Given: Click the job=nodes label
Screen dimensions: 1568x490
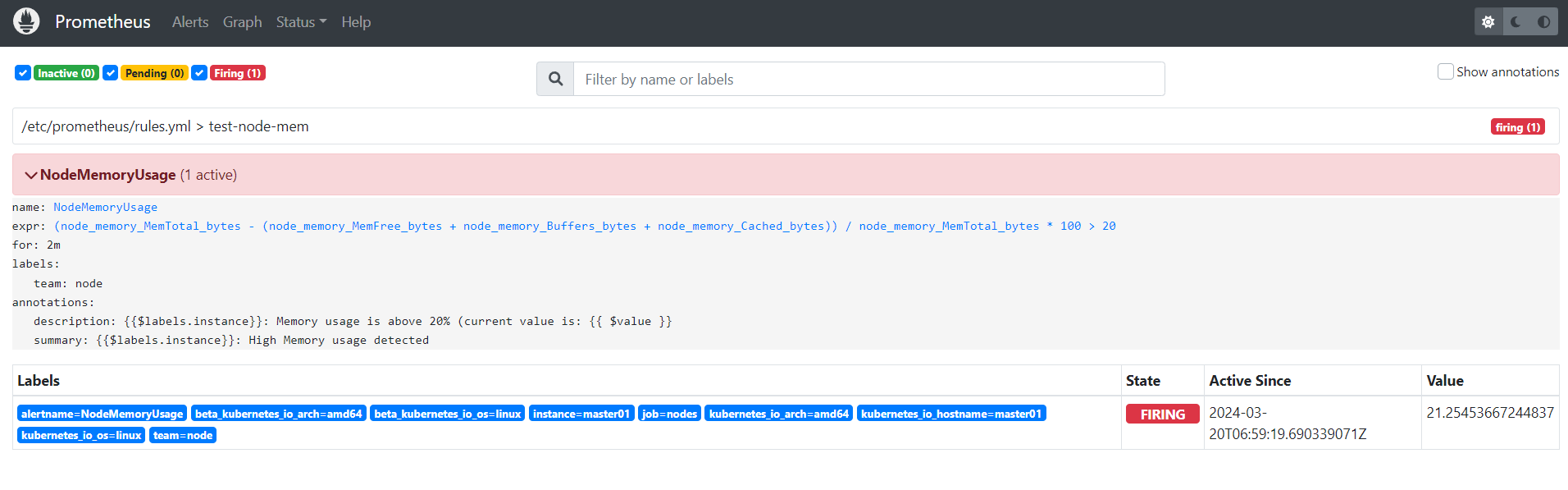Looking at the screenshot, I should [x=669, y=414].
